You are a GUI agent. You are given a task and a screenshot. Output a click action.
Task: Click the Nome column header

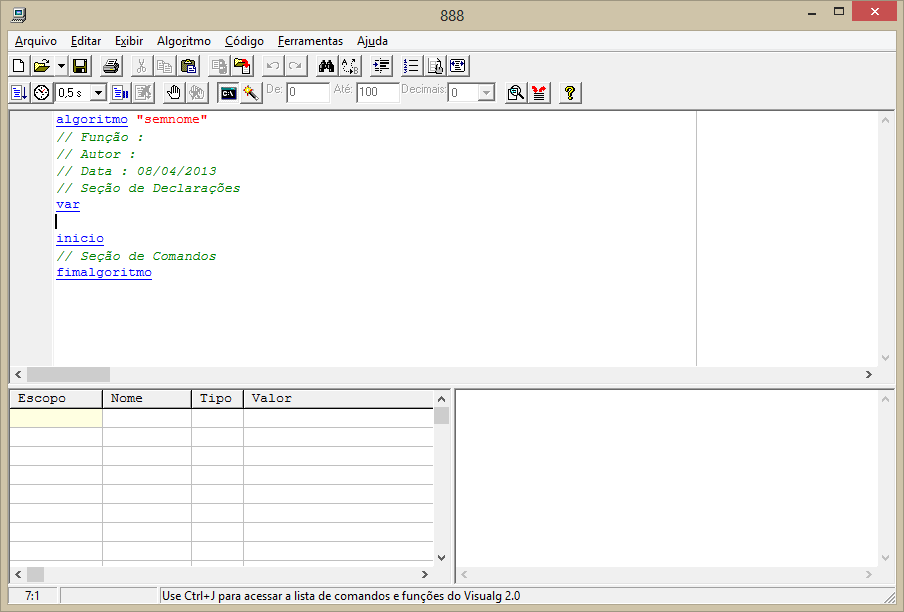coord(146,399)
